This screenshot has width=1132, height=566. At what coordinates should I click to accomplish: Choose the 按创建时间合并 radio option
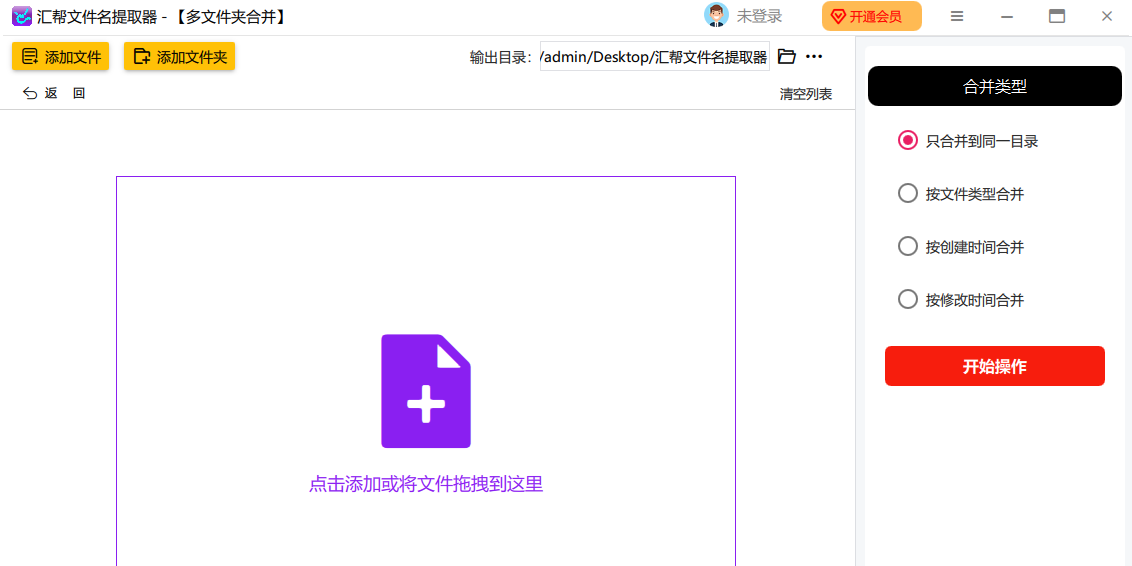pos(908,247)
